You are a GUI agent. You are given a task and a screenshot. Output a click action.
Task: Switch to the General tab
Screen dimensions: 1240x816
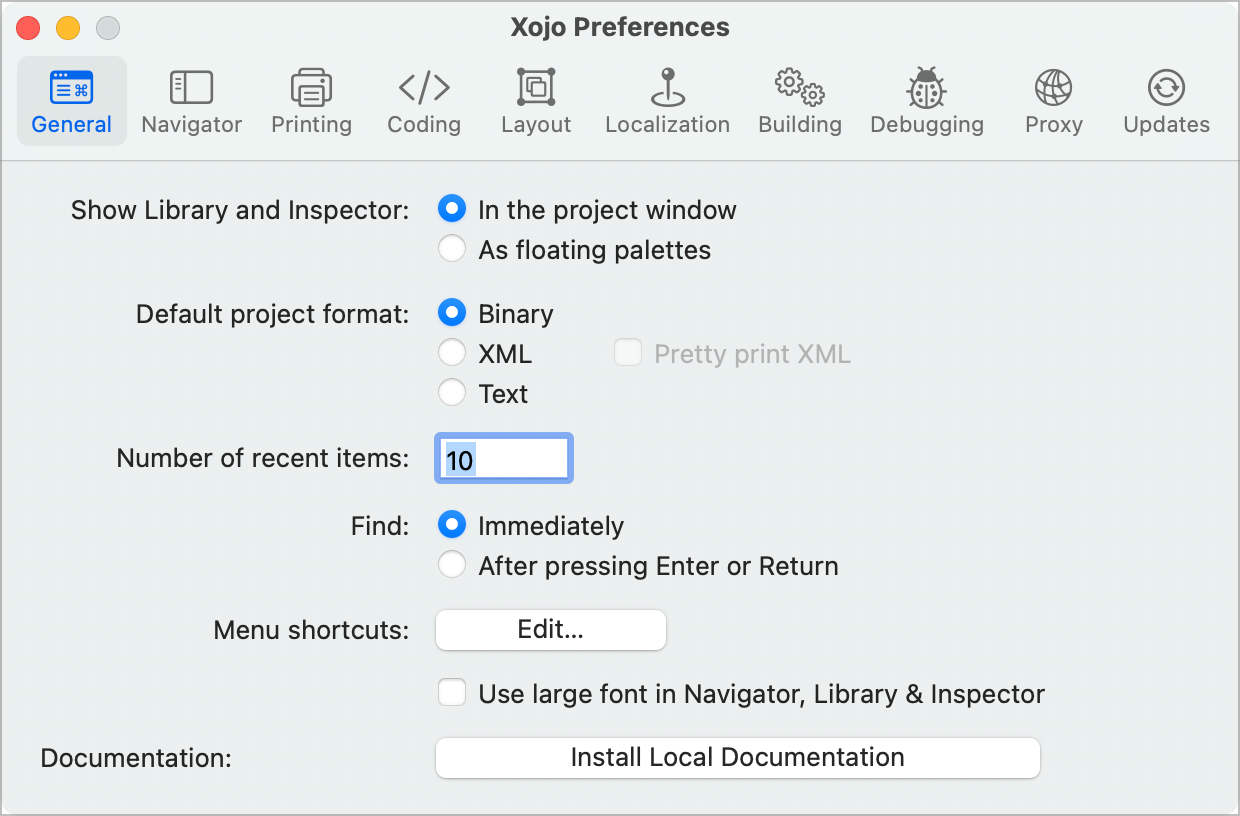72,102
